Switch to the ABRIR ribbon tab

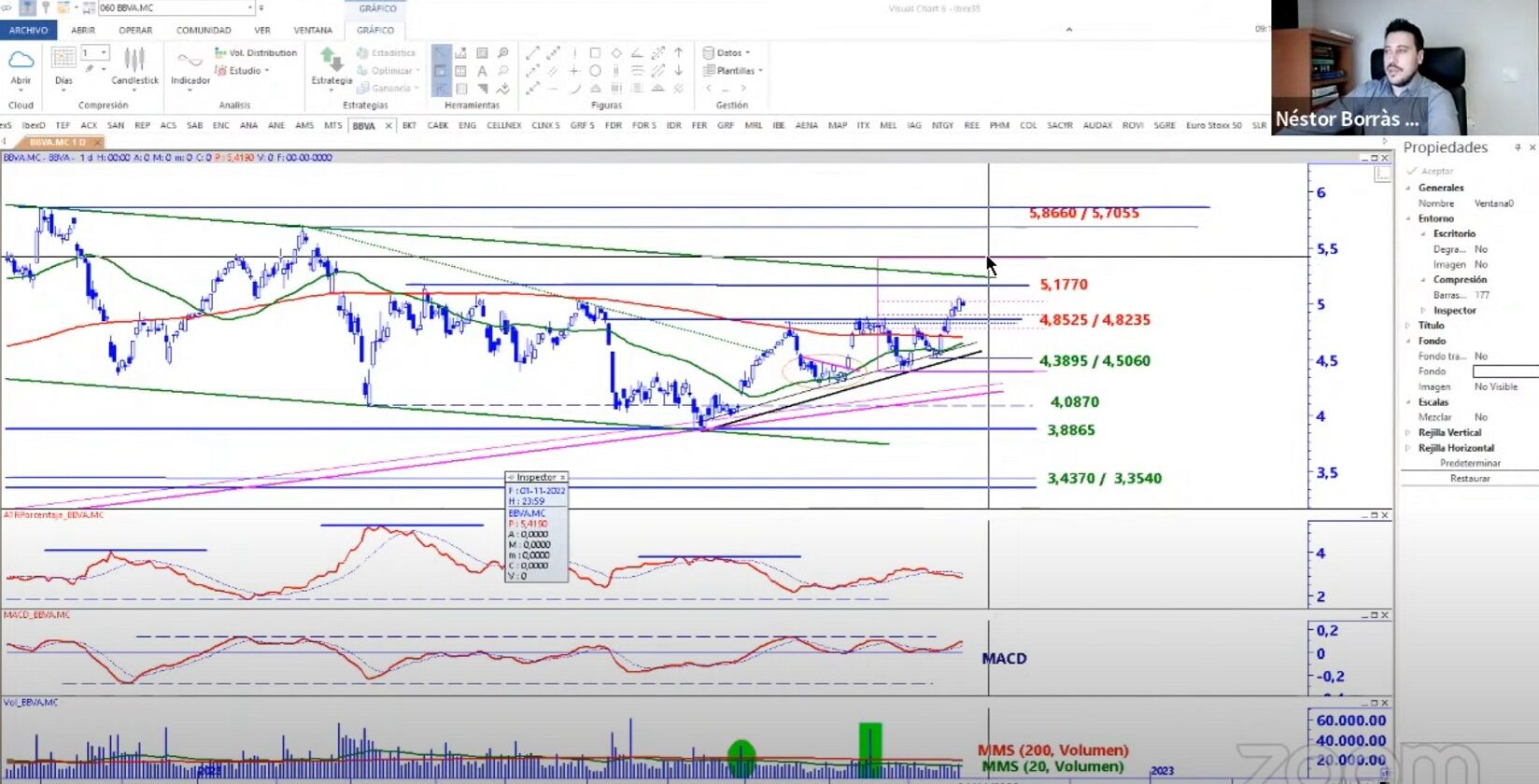coord(83,30)
